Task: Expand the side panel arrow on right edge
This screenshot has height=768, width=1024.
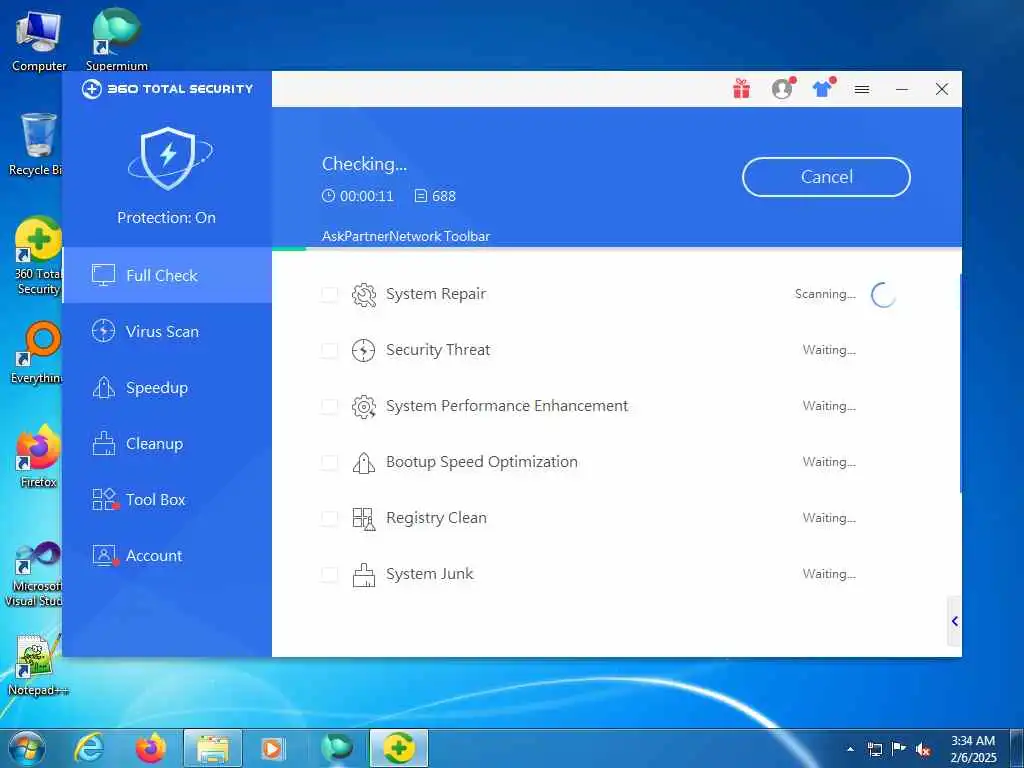Action: (x=954, y=621)
